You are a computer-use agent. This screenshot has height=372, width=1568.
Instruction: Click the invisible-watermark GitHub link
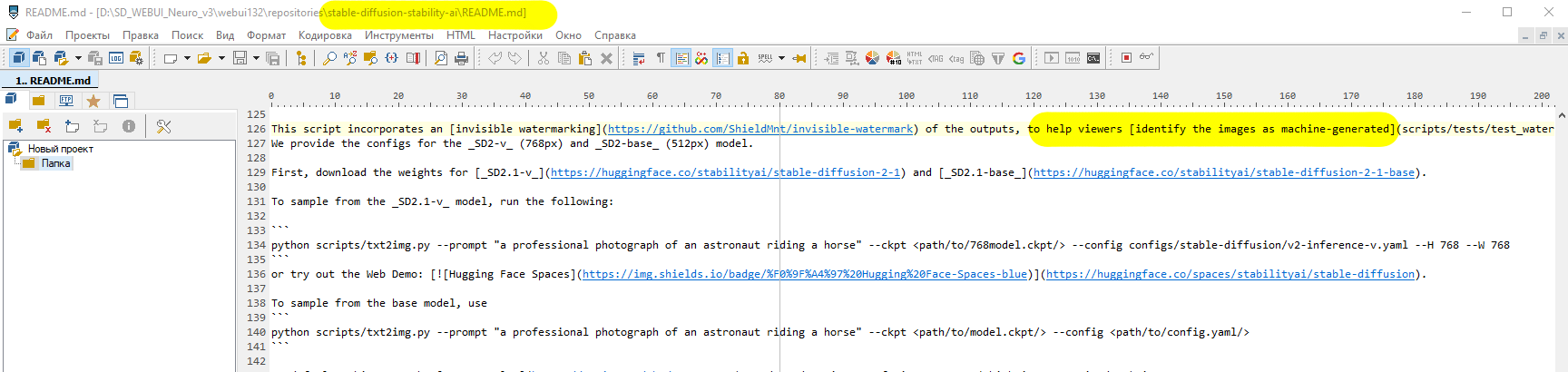[x=760, y=129]
